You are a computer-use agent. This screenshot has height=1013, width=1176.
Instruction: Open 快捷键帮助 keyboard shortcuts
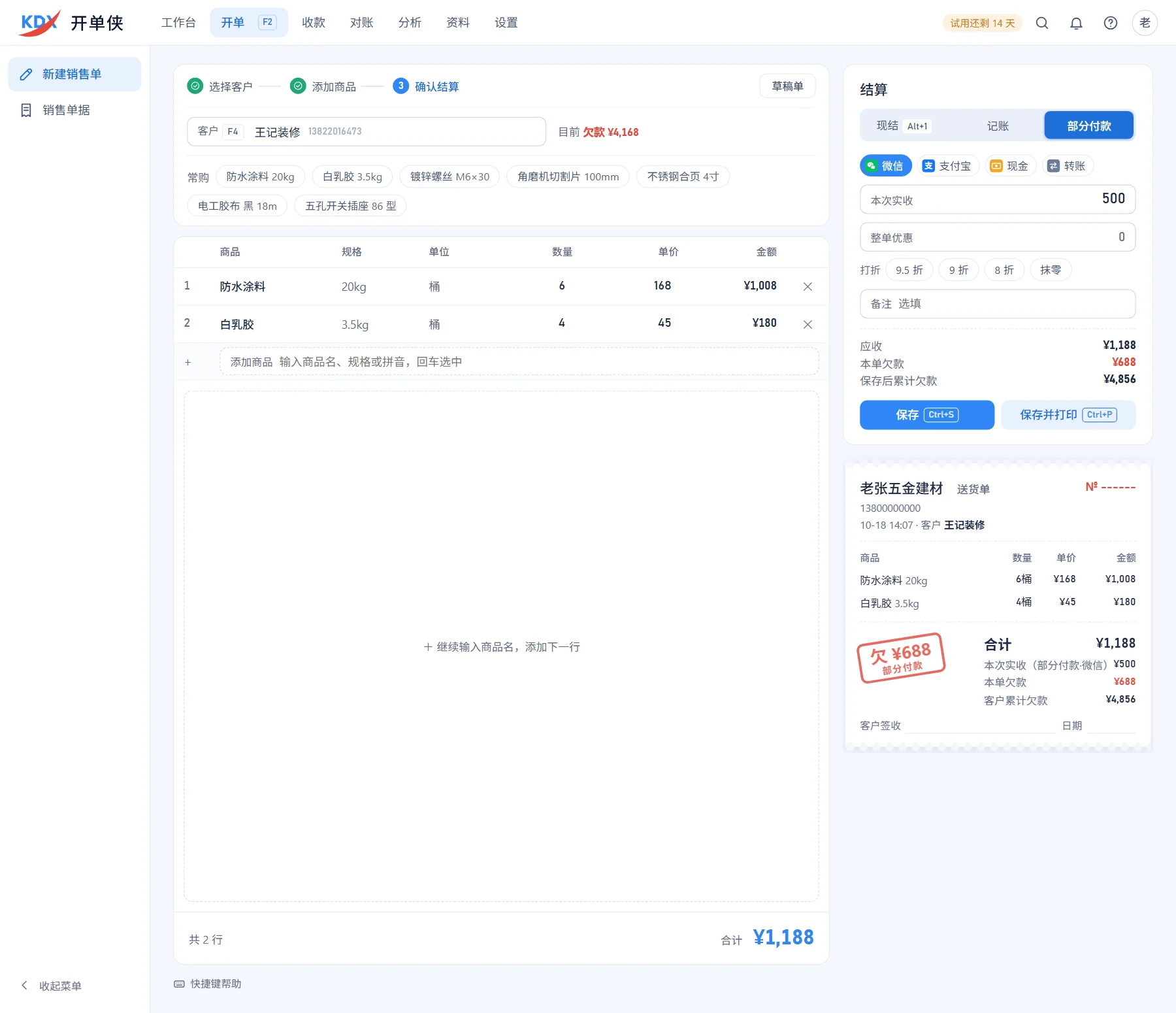coord(208,984)
